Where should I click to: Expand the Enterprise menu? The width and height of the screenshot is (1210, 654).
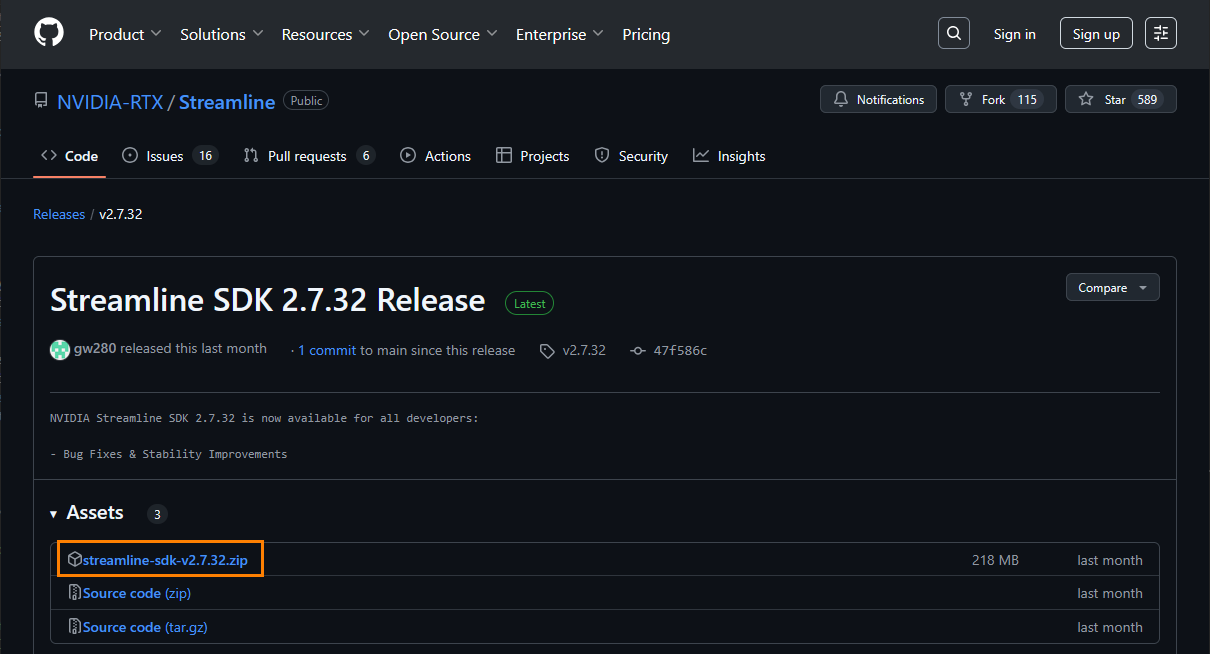pos(560,34)
